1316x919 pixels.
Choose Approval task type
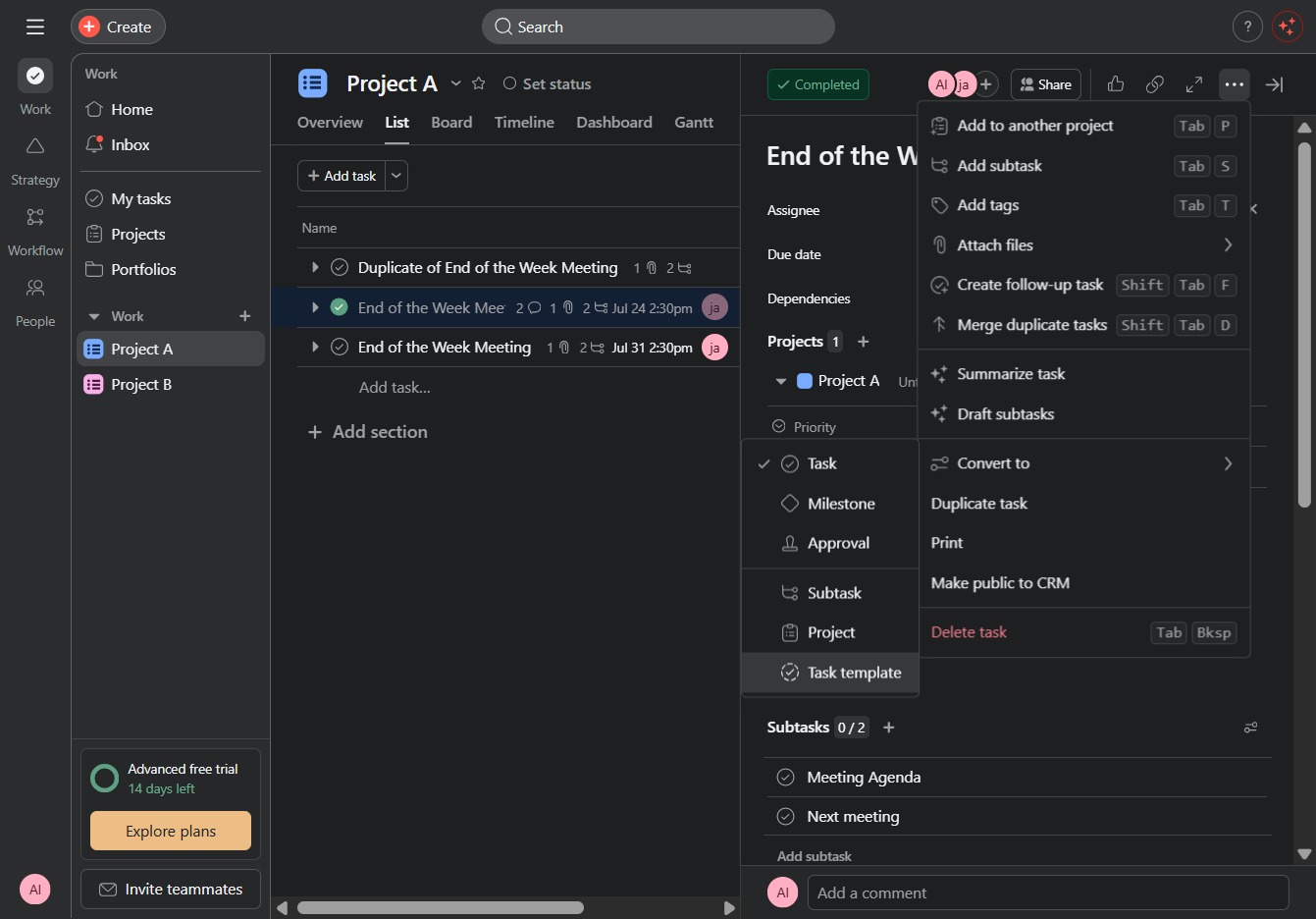pos(829,543)
